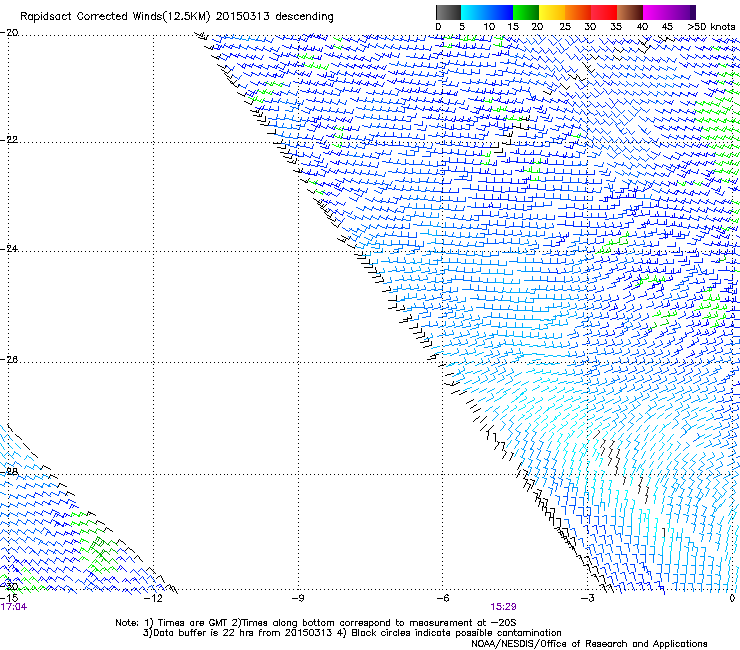Image resolution: width=740 pixels, height=650 pixels.
Task: Click the legend label '10'
Action: (489, 27)
